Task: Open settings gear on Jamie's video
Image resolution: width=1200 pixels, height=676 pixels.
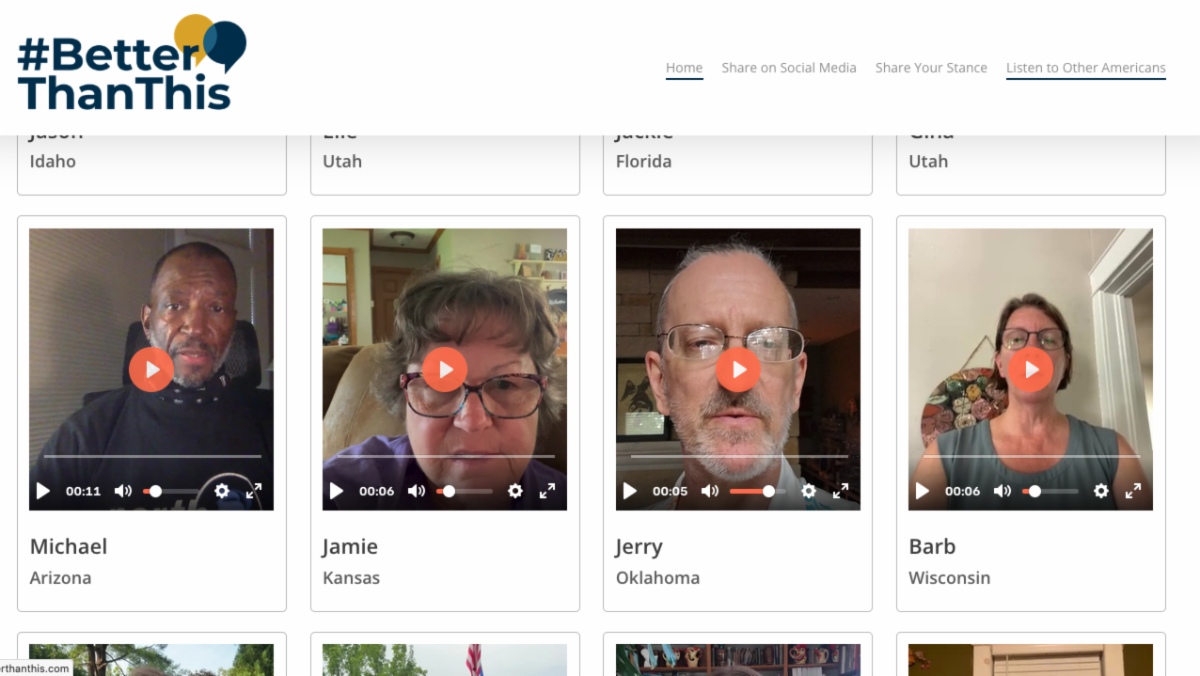Action: point(515,491)
